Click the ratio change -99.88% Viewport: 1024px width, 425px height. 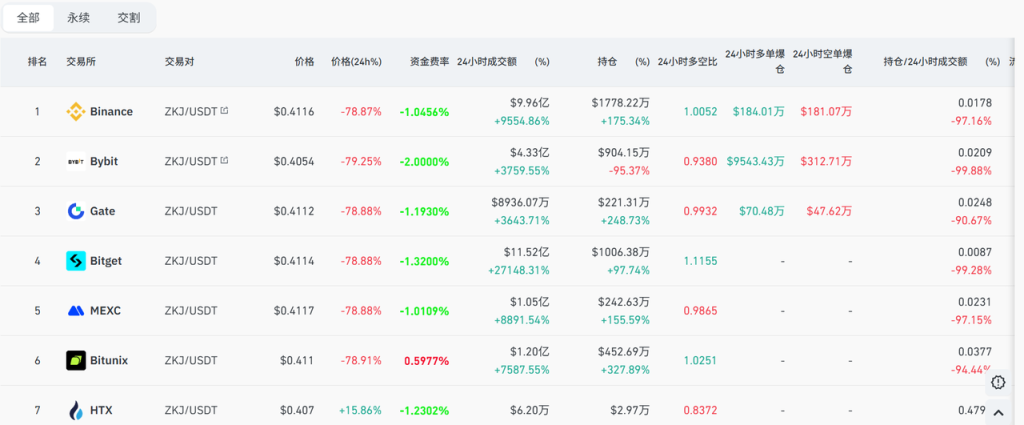(x=971, y=171)
